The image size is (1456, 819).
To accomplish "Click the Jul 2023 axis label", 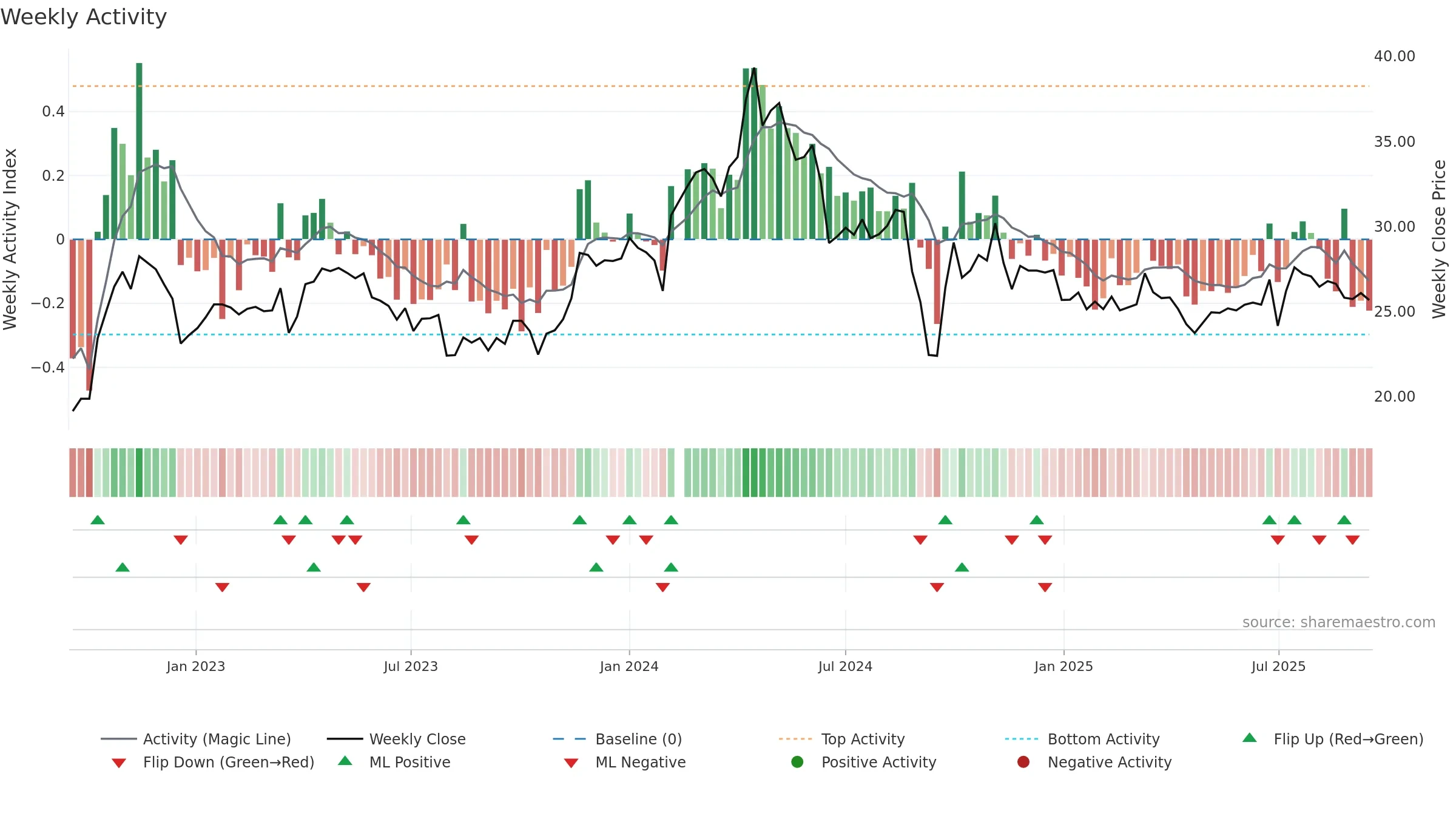I will point(411,666).
